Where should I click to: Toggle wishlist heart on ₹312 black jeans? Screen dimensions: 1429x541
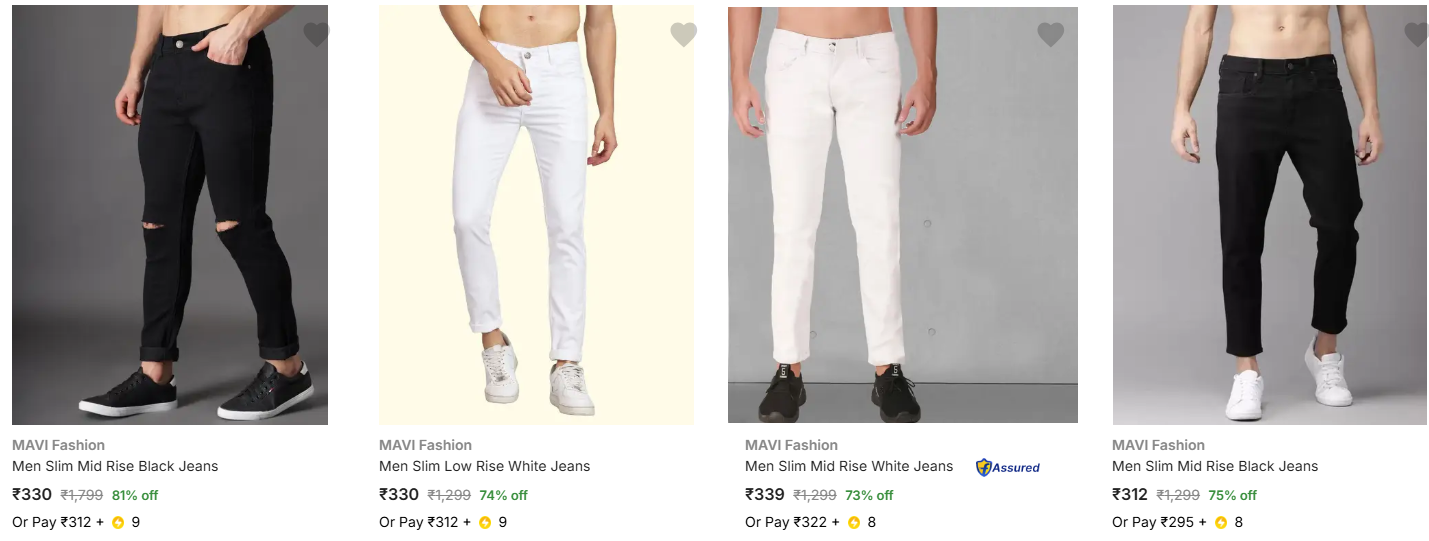pyautogui.click(x=1416, y=35)
